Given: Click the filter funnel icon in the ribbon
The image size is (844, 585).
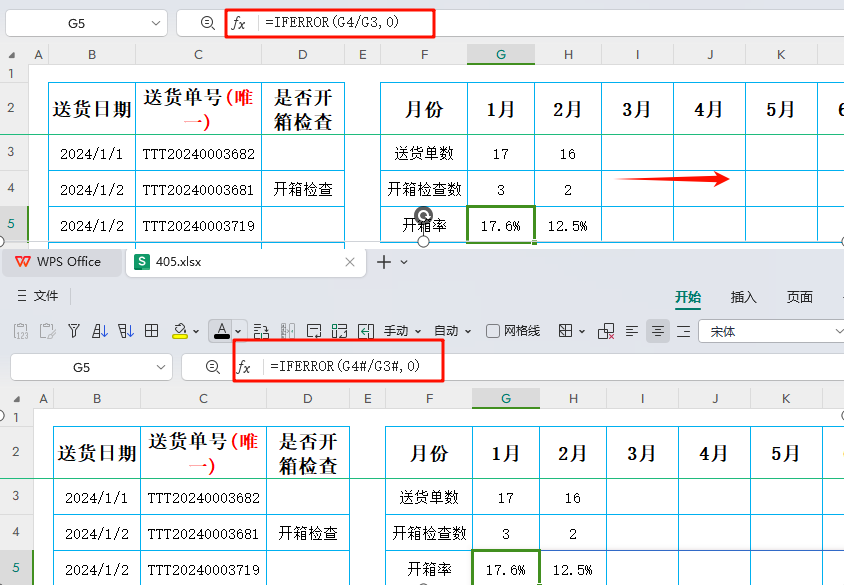Looking at the screenshot, I should click(74, 330).
